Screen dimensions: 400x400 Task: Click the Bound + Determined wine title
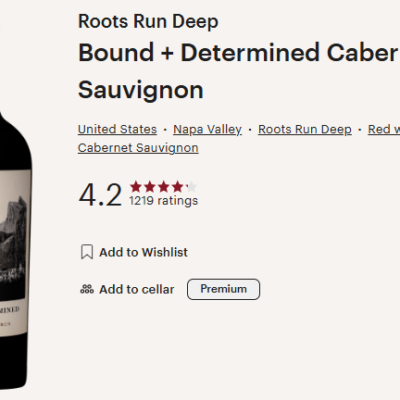[x=239, y=71]
